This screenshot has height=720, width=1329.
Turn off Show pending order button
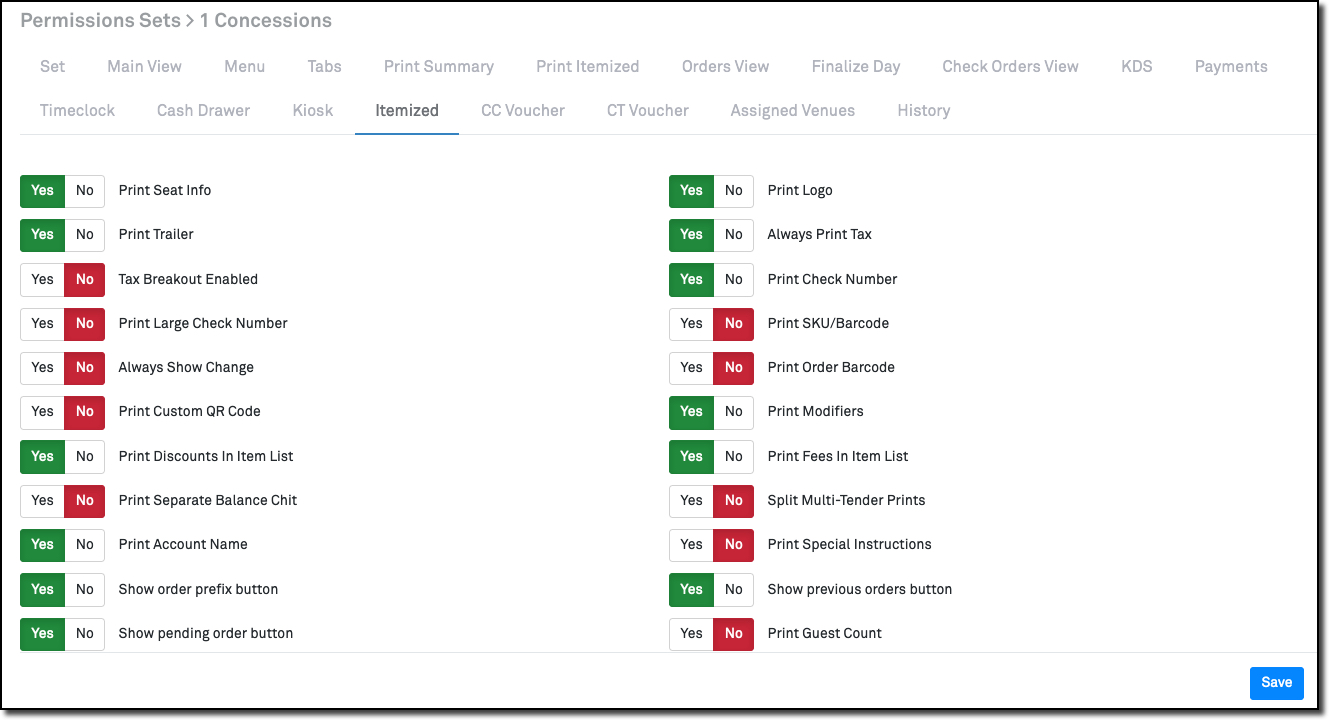point(85,633)
